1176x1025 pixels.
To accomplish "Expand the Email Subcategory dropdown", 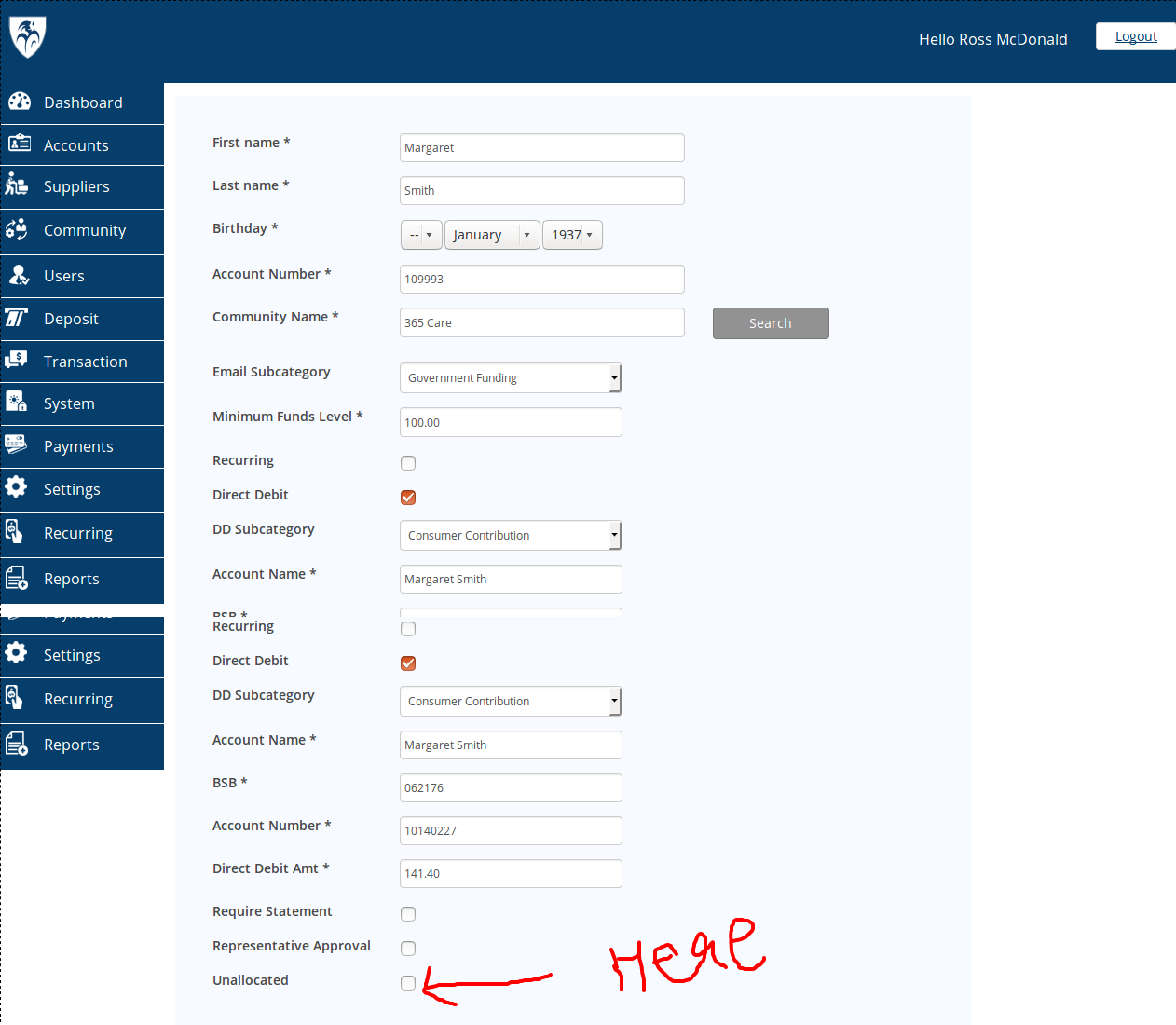I will 510,378.
